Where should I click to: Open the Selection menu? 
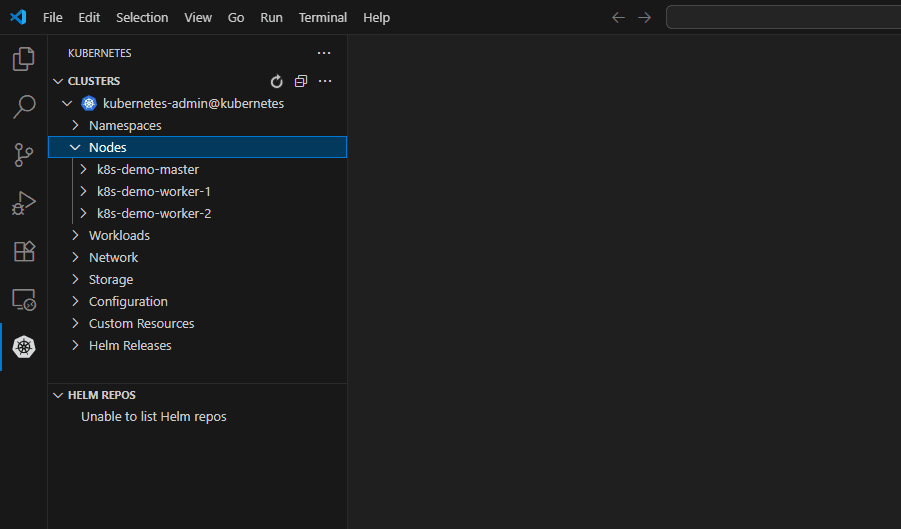(x=142, y=18)
